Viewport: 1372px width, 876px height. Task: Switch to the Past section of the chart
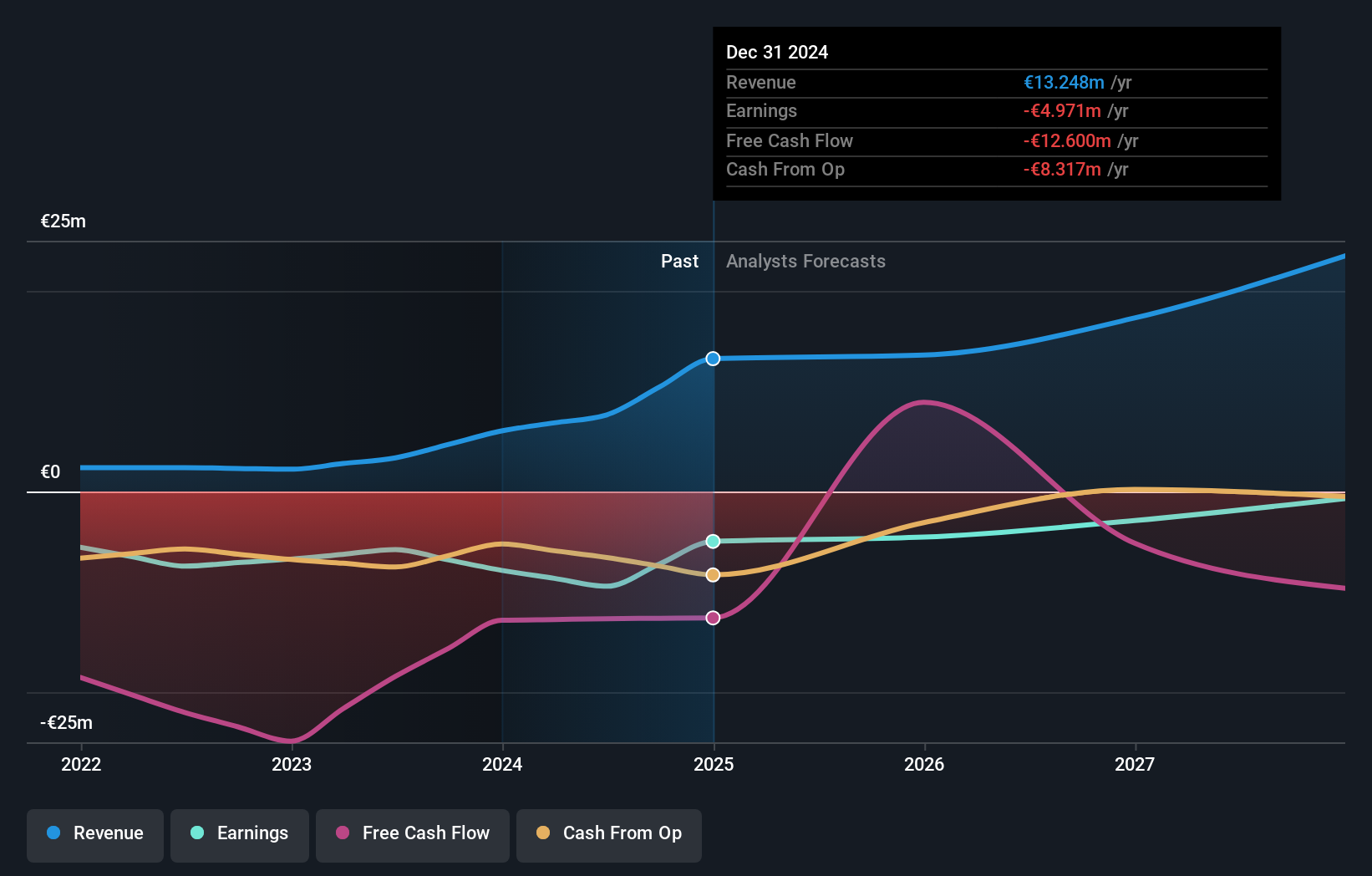point(679,262)
